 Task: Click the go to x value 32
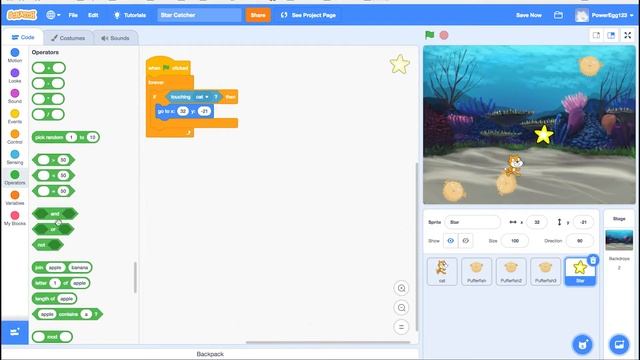(x=183, y=111)
